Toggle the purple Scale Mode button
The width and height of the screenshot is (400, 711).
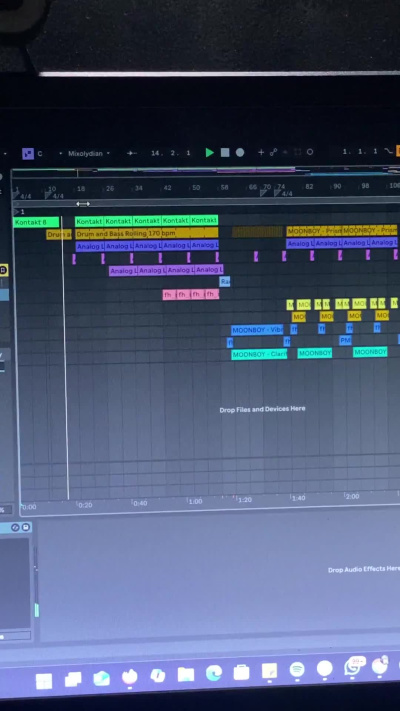click(28, 154)
